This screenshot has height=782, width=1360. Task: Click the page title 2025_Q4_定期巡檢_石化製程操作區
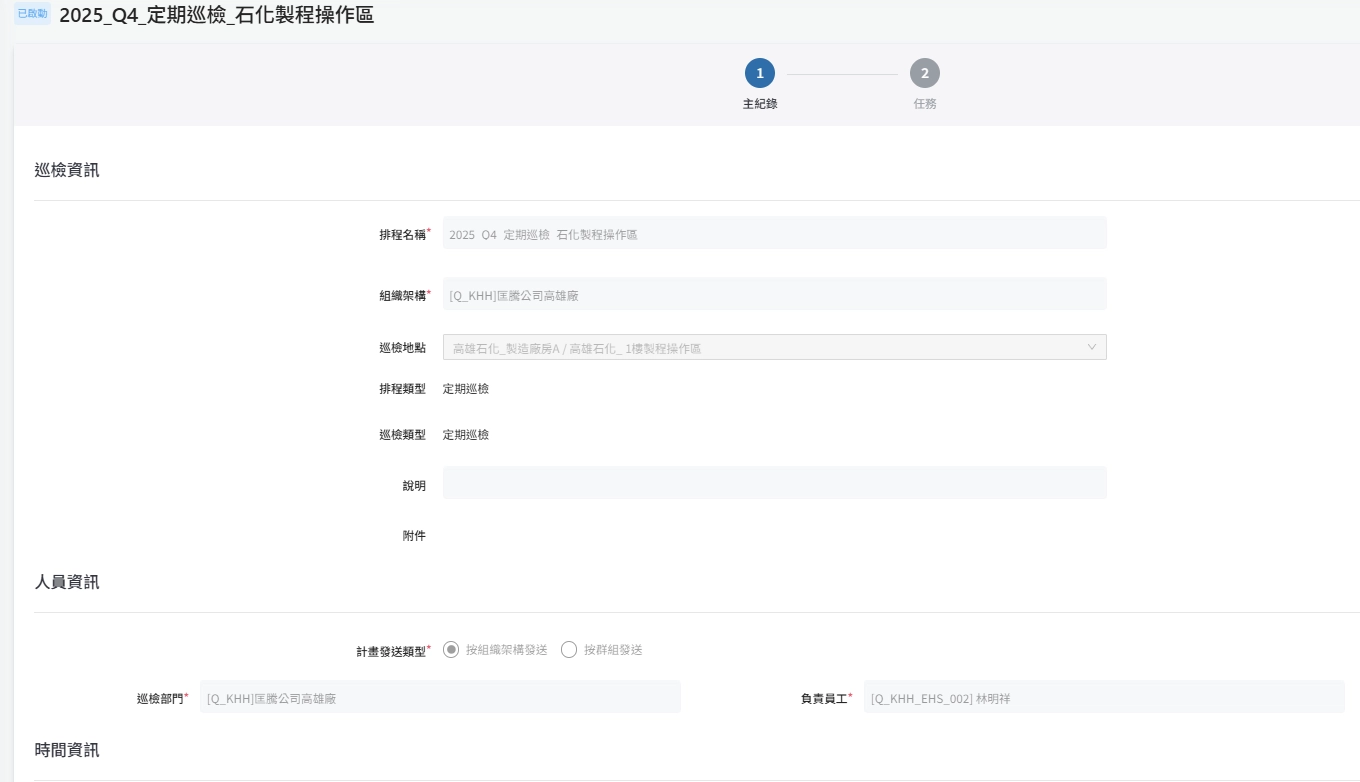pyautogui.click(x=216, y=16)
